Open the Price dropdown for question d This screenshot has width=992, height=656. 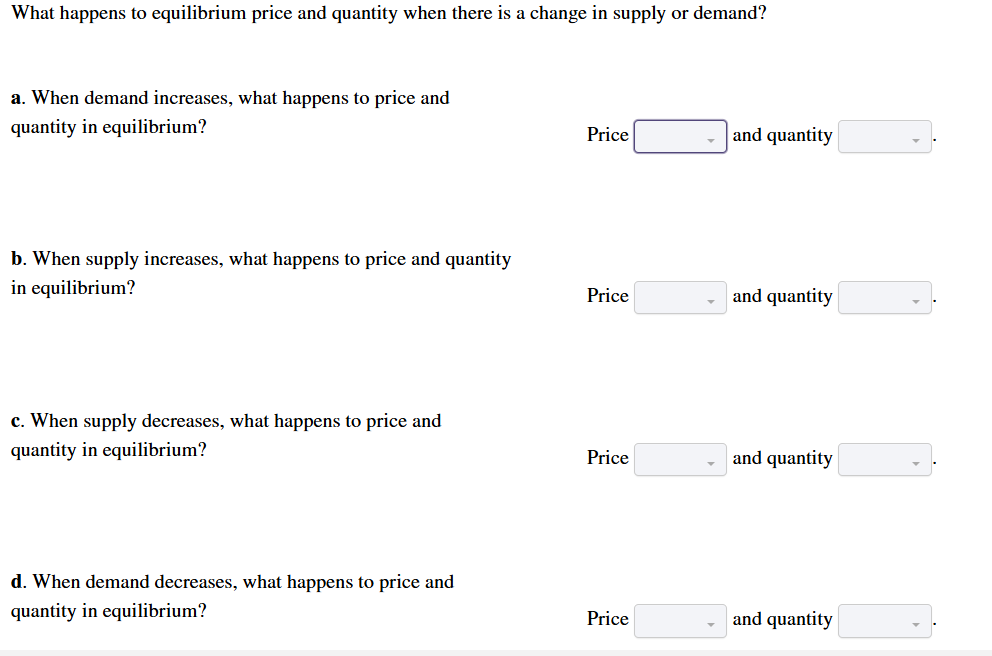679,620
